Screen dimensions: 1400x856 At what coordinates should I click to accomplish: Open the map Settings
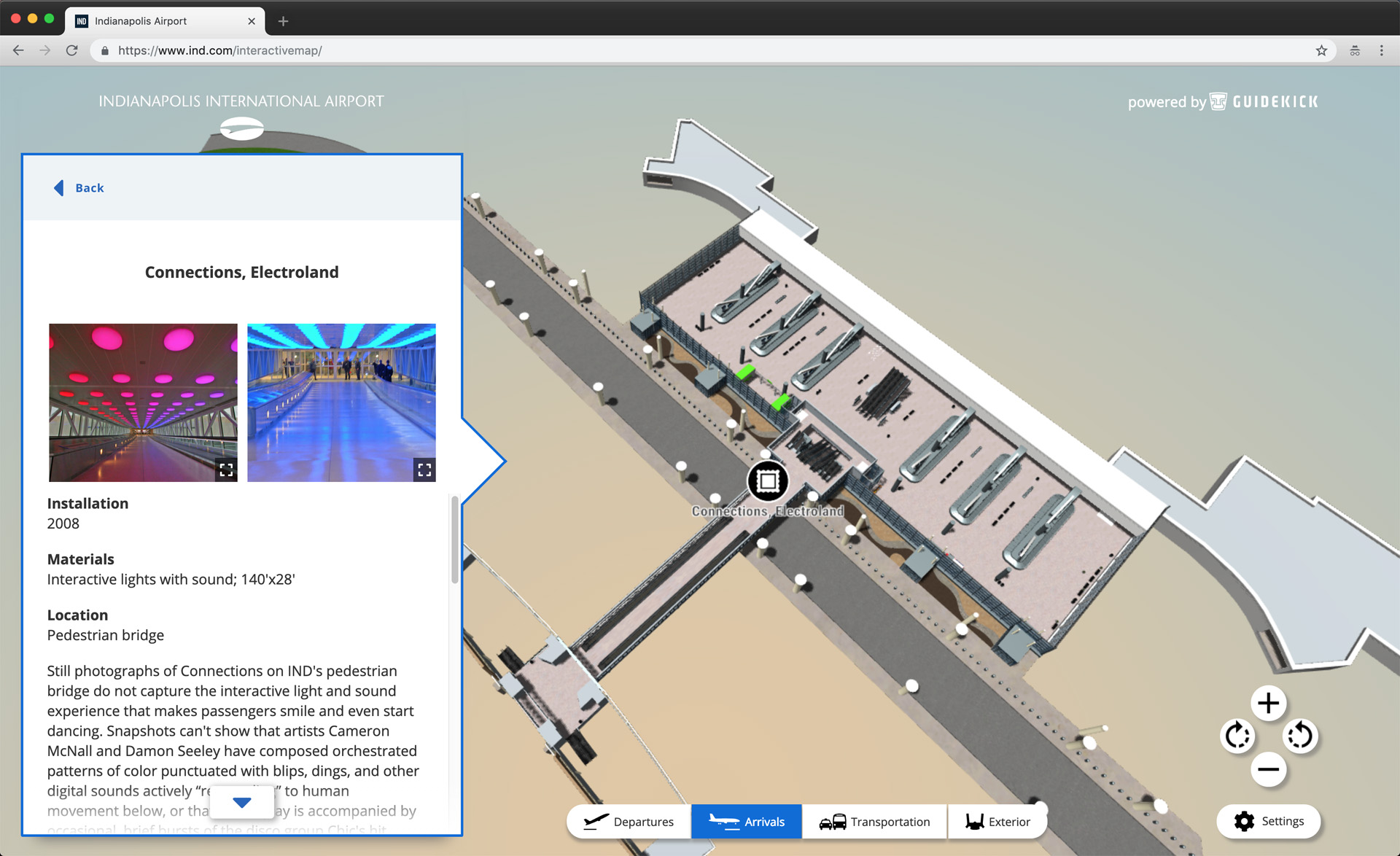pos(1269,822)
